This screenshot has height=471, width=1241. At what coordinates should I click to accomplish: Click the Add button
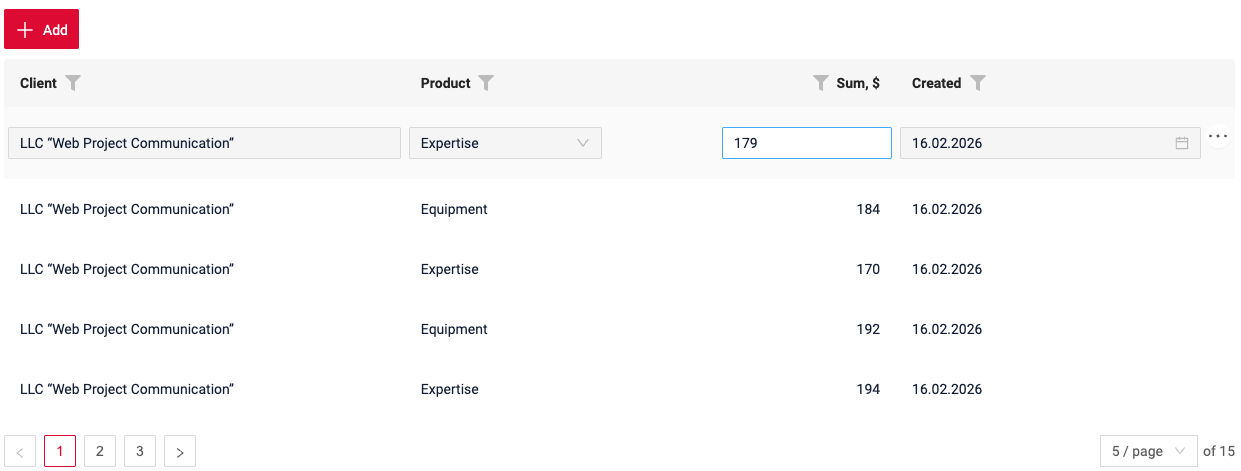coord(42,30)
